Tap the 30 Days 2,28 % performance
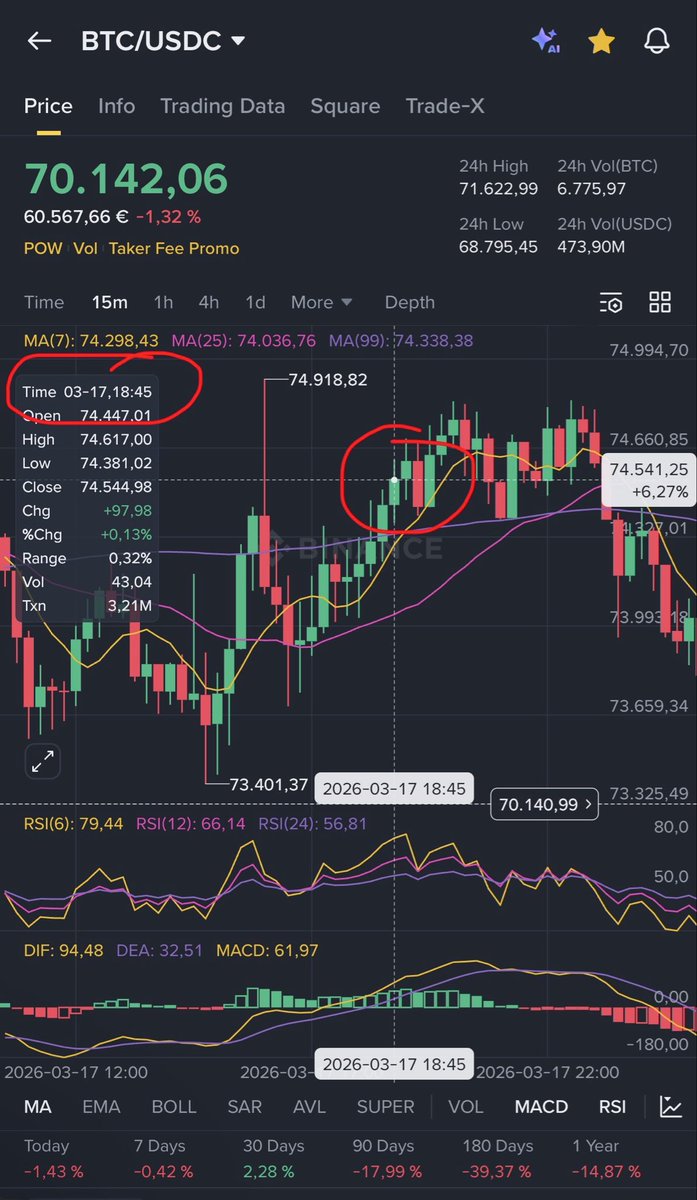Viewport: 697px width, 1200px height. coord(274,1158)
